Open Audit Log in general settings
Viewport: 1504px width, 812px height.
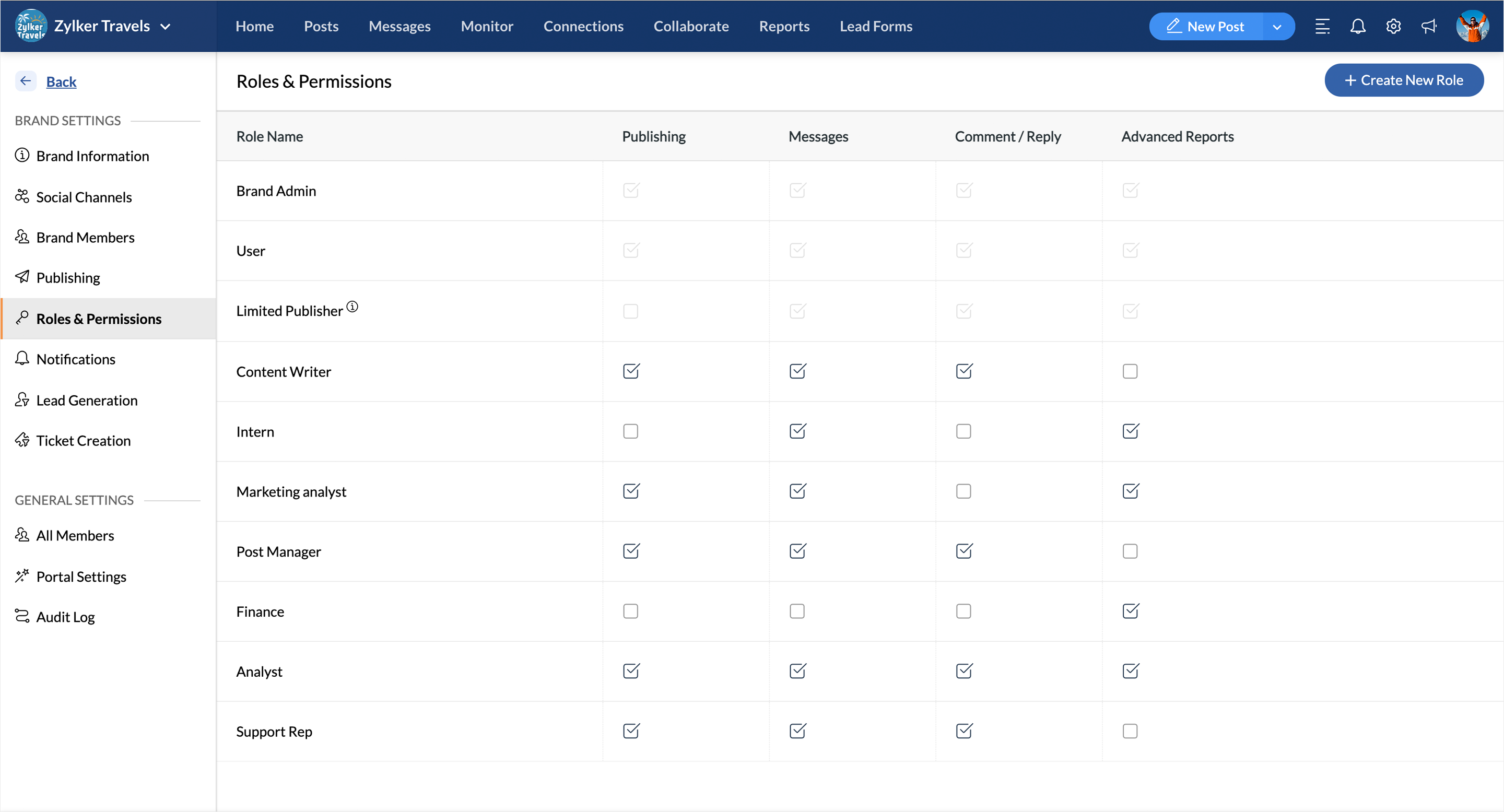pyautogui.click(x=65, y=617)
